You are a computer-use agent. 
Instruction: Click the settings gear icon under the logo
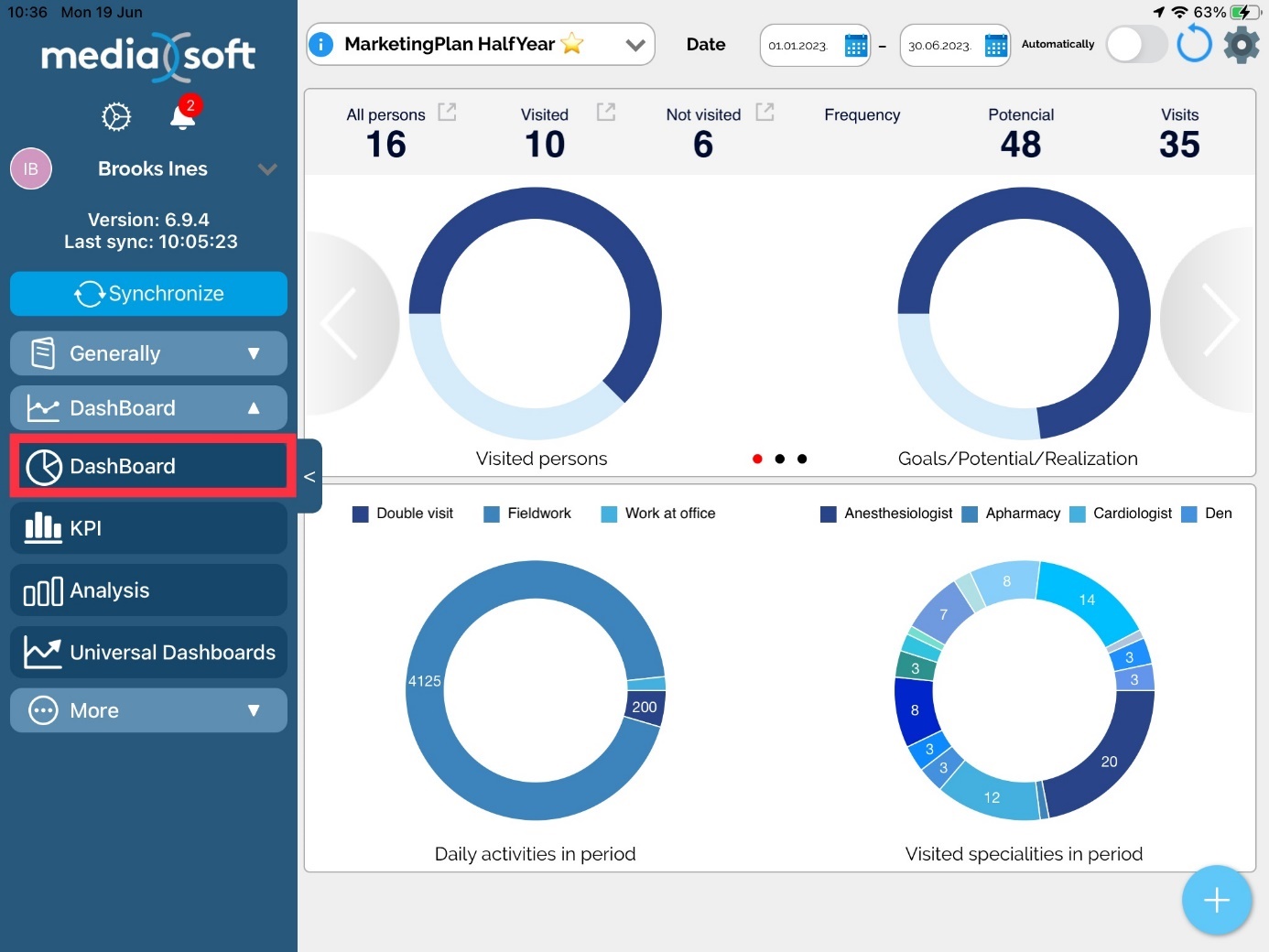(116, 117)
